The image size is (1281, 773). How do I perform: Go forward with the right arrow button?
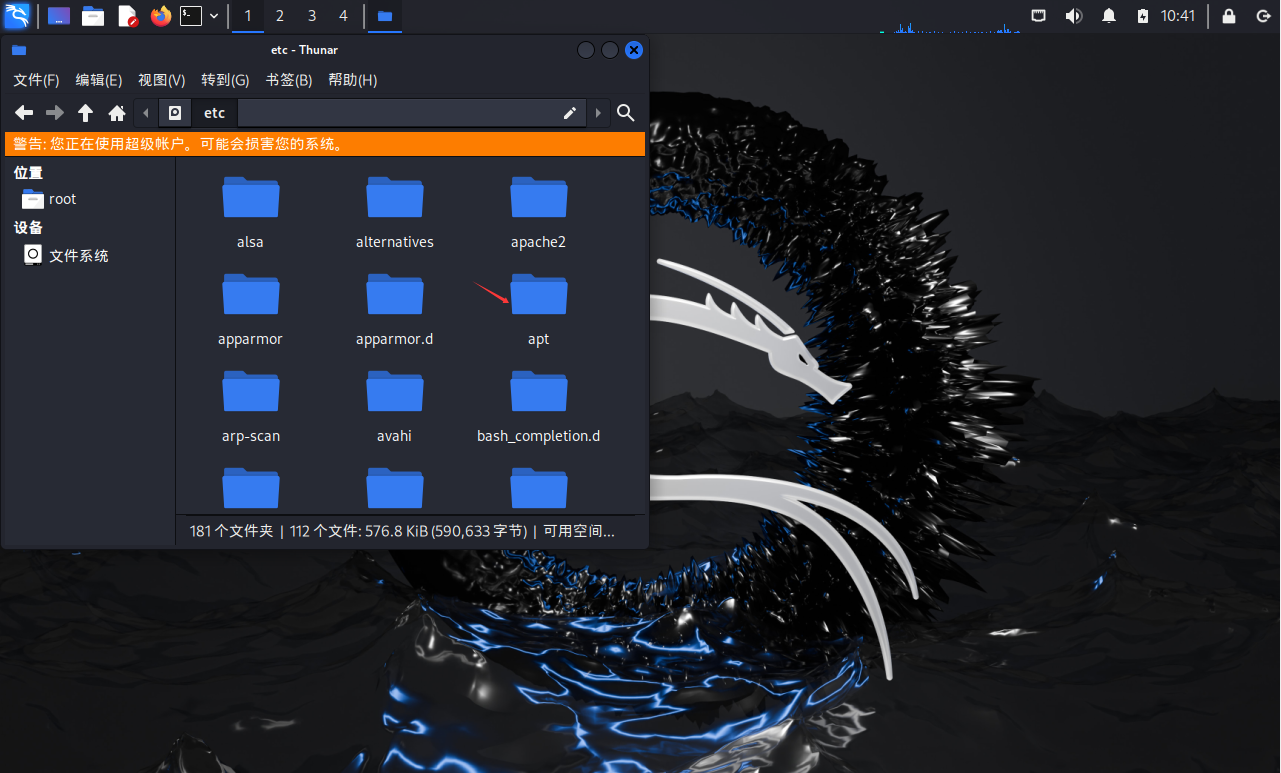tap(55, 113)
